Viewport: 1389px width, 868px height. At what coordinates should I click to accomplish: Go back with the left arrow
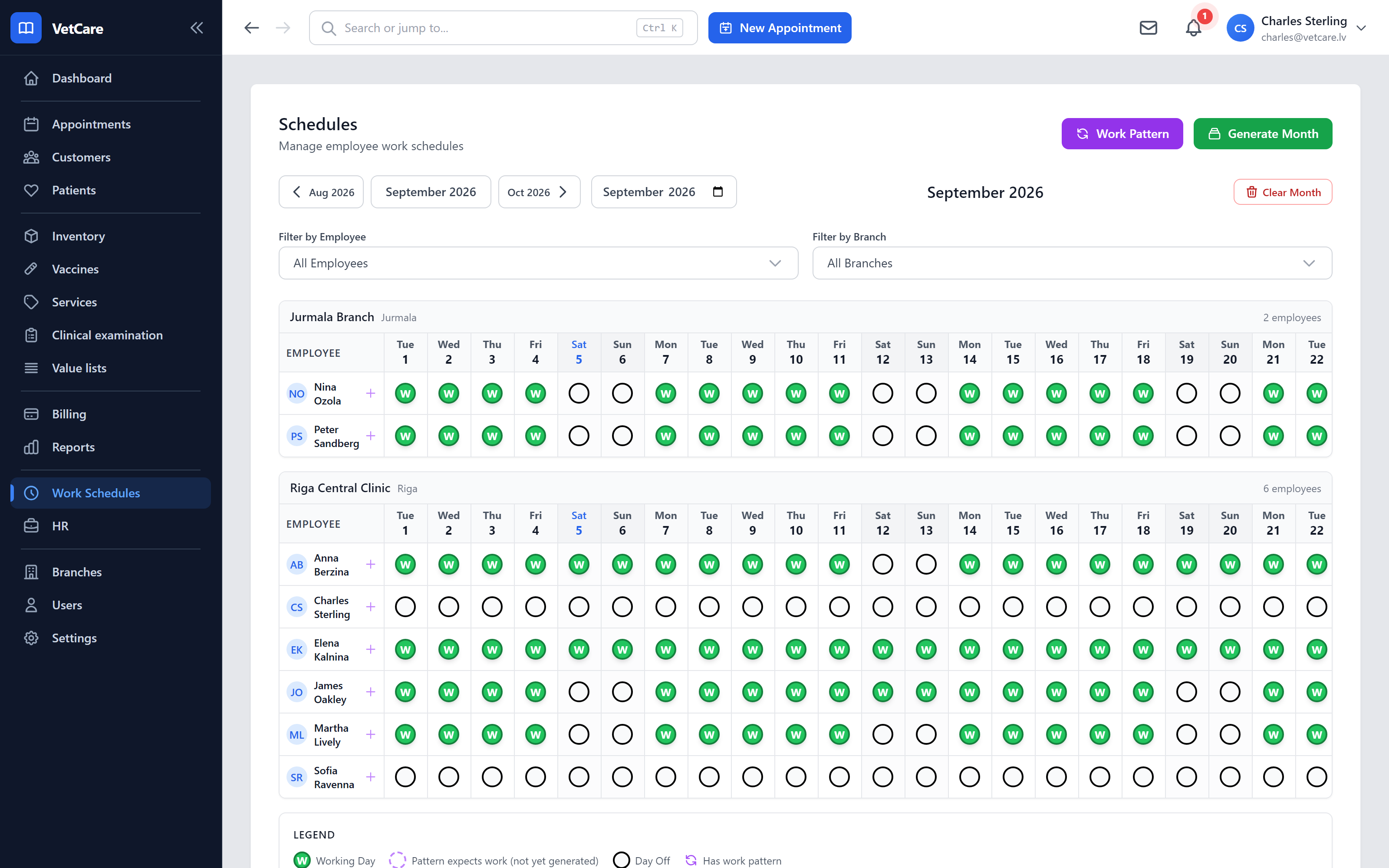tap(251, 27)
